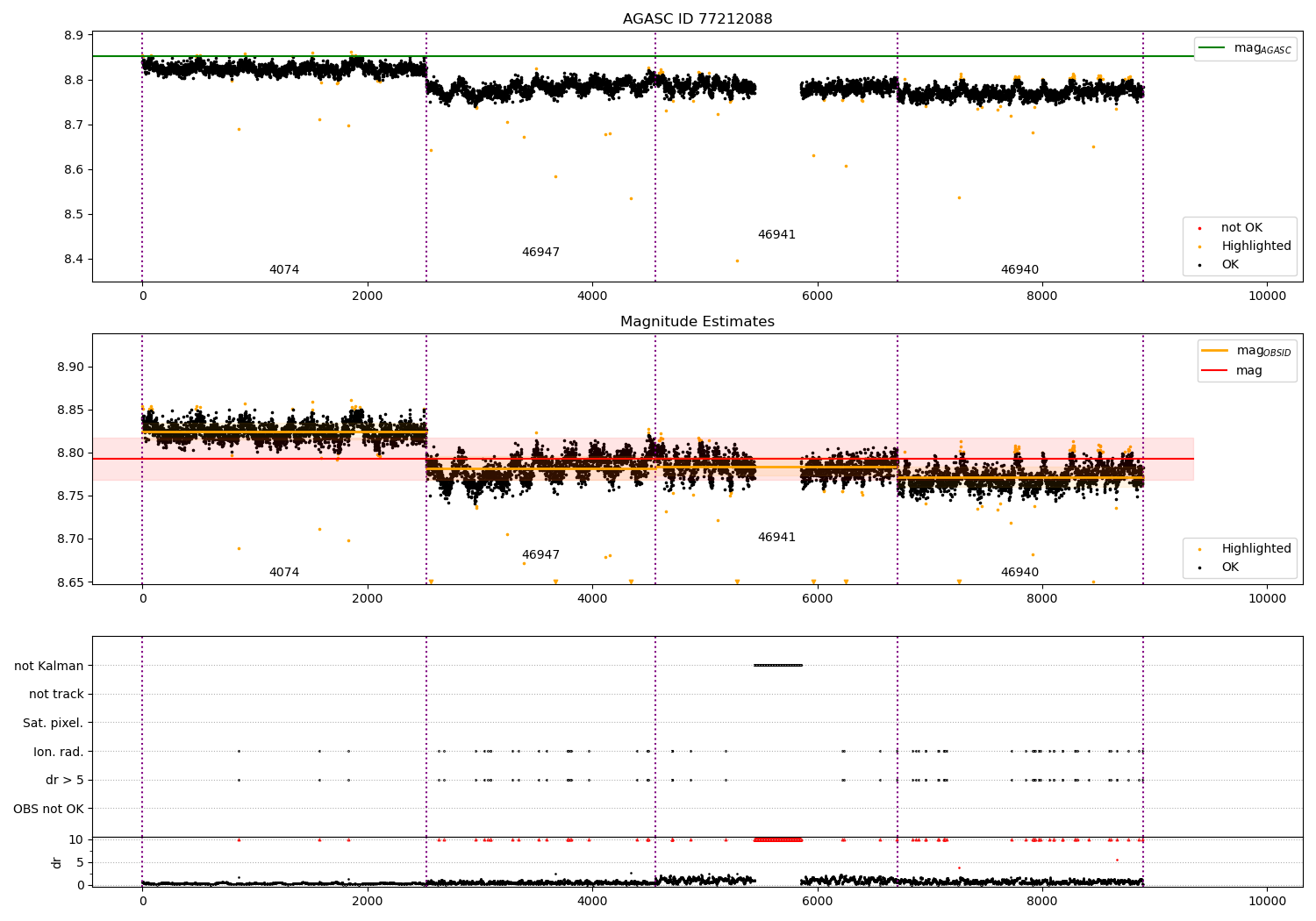Click the "AGASC ID 77212088" plot title
The width and height of the screenshot is (1316, 921).
click(697, 19)
